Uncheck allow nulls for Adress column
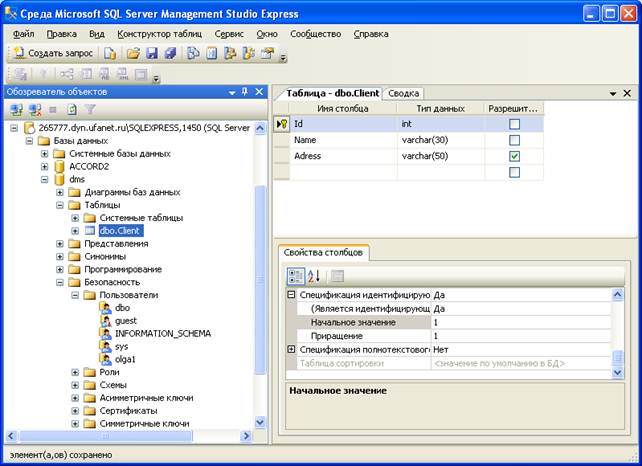Image resolution: width=642 pixels, height=466 pixels. (514, 156)
